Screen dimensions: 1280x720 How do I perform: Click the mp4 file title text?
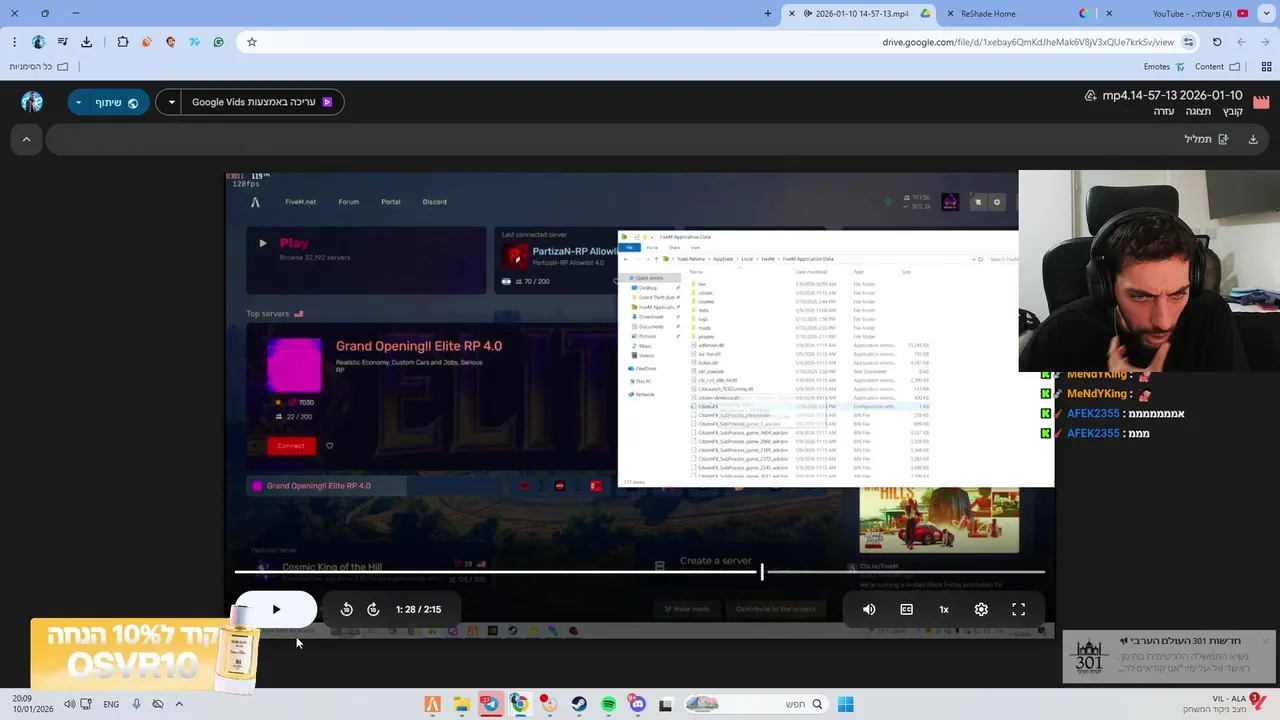tap(1172, 95)
